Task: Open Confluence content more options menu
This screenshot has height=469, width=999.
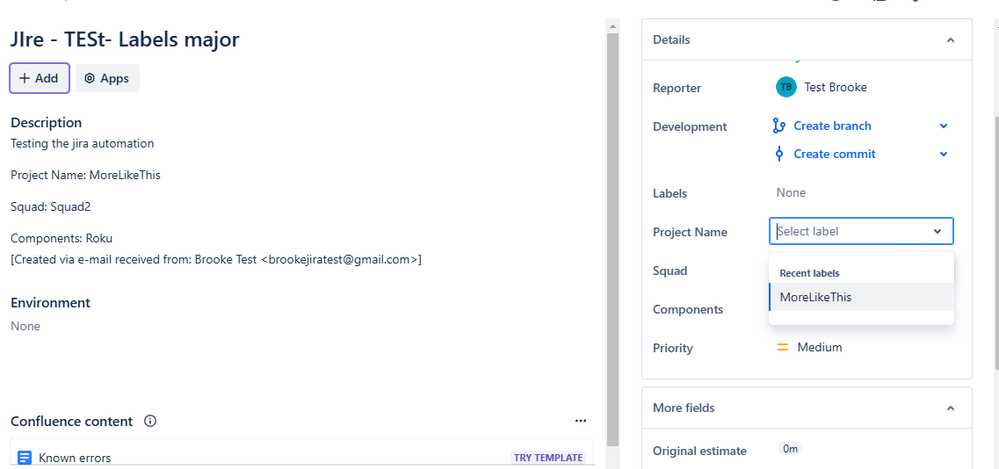Action: point(580,421)
